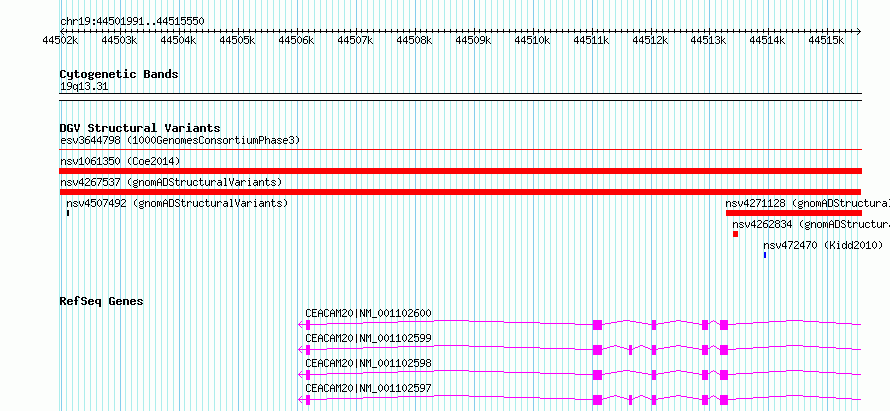Click the 44505k ruler tick label
The image size is (890, 411).
(237, 41)
